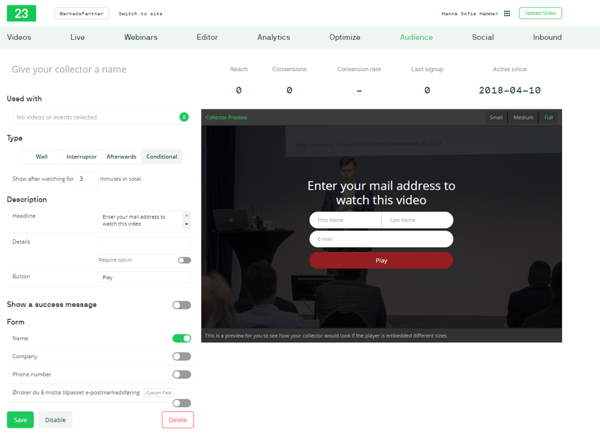Click the 23 logo icon
600x435 pixels.
[x=20, y=13]
